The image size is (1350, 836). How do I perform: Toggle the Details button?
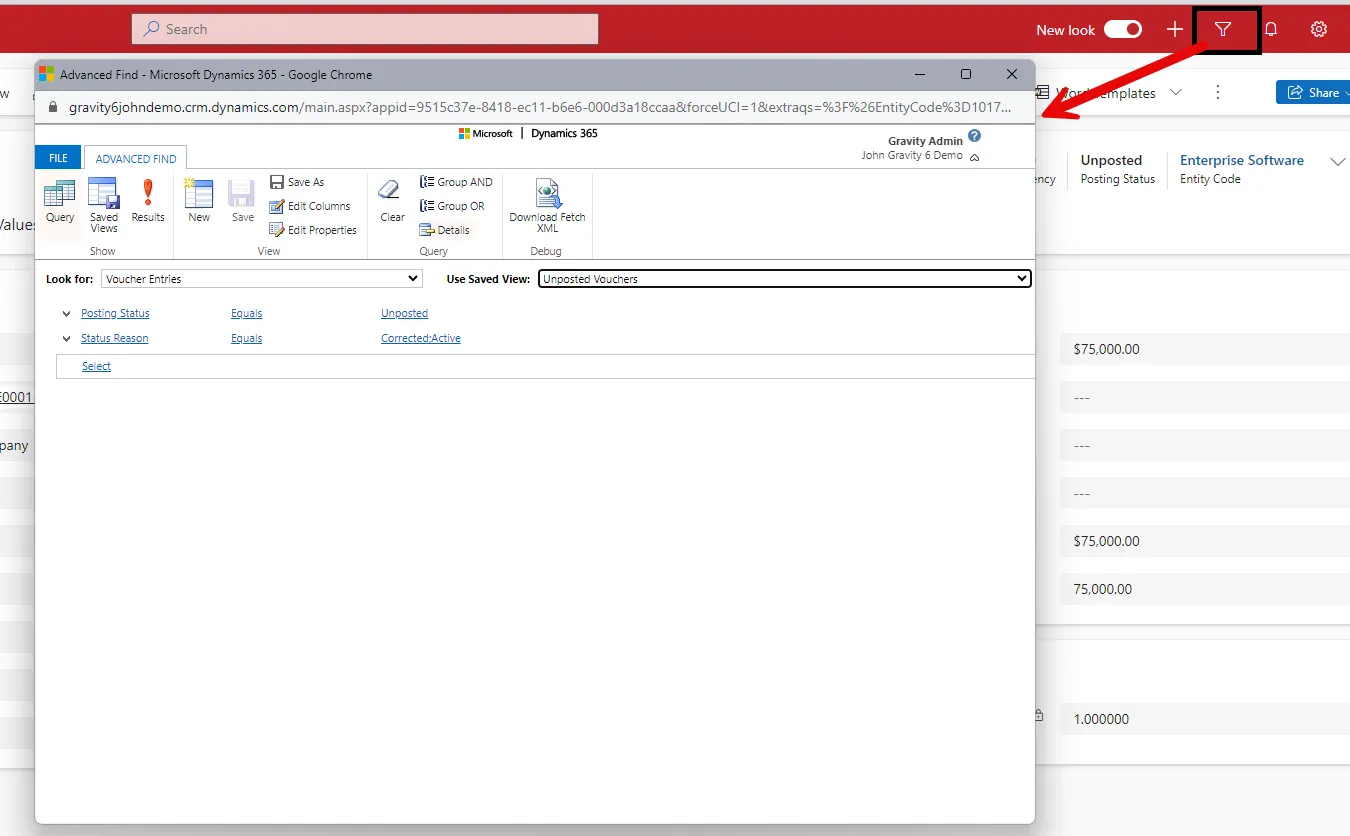pos(445,230)
